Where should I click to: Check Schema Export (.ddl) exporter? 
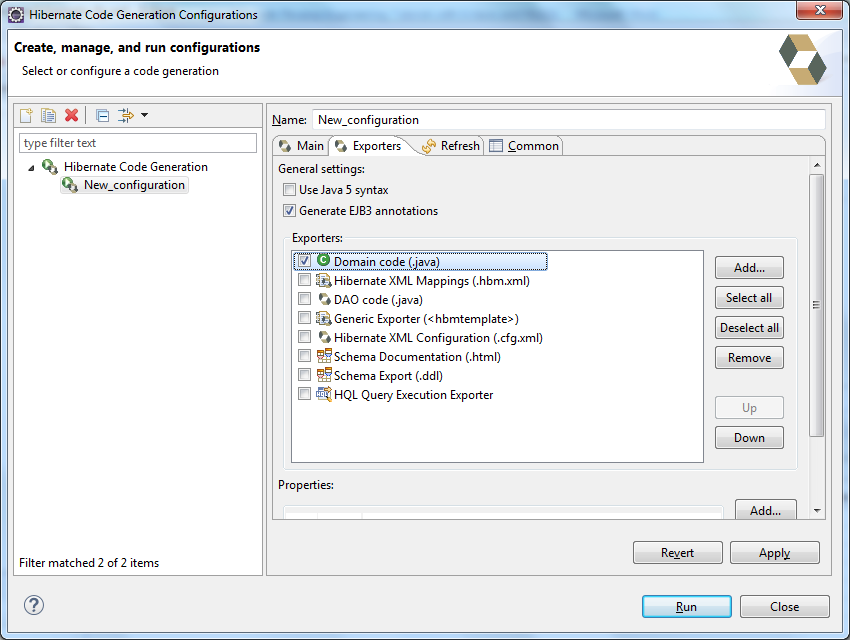304,375
